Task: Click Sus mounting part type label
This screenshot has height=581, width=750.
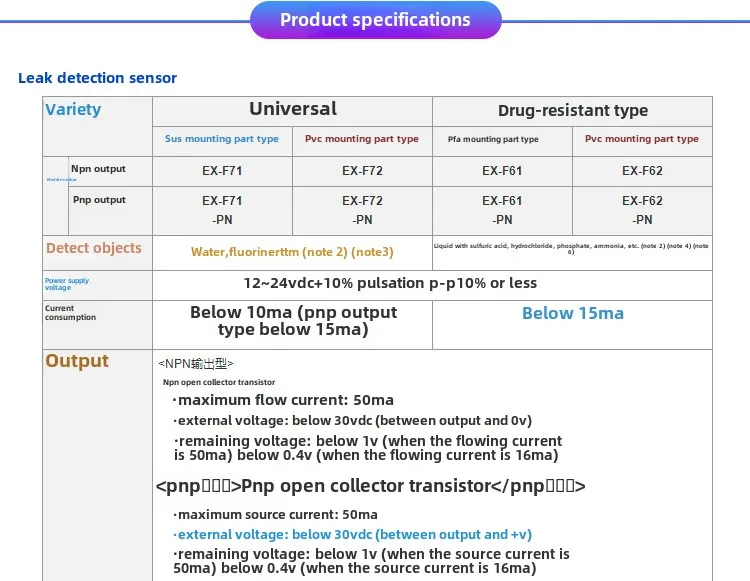Action: click(222, 139)
